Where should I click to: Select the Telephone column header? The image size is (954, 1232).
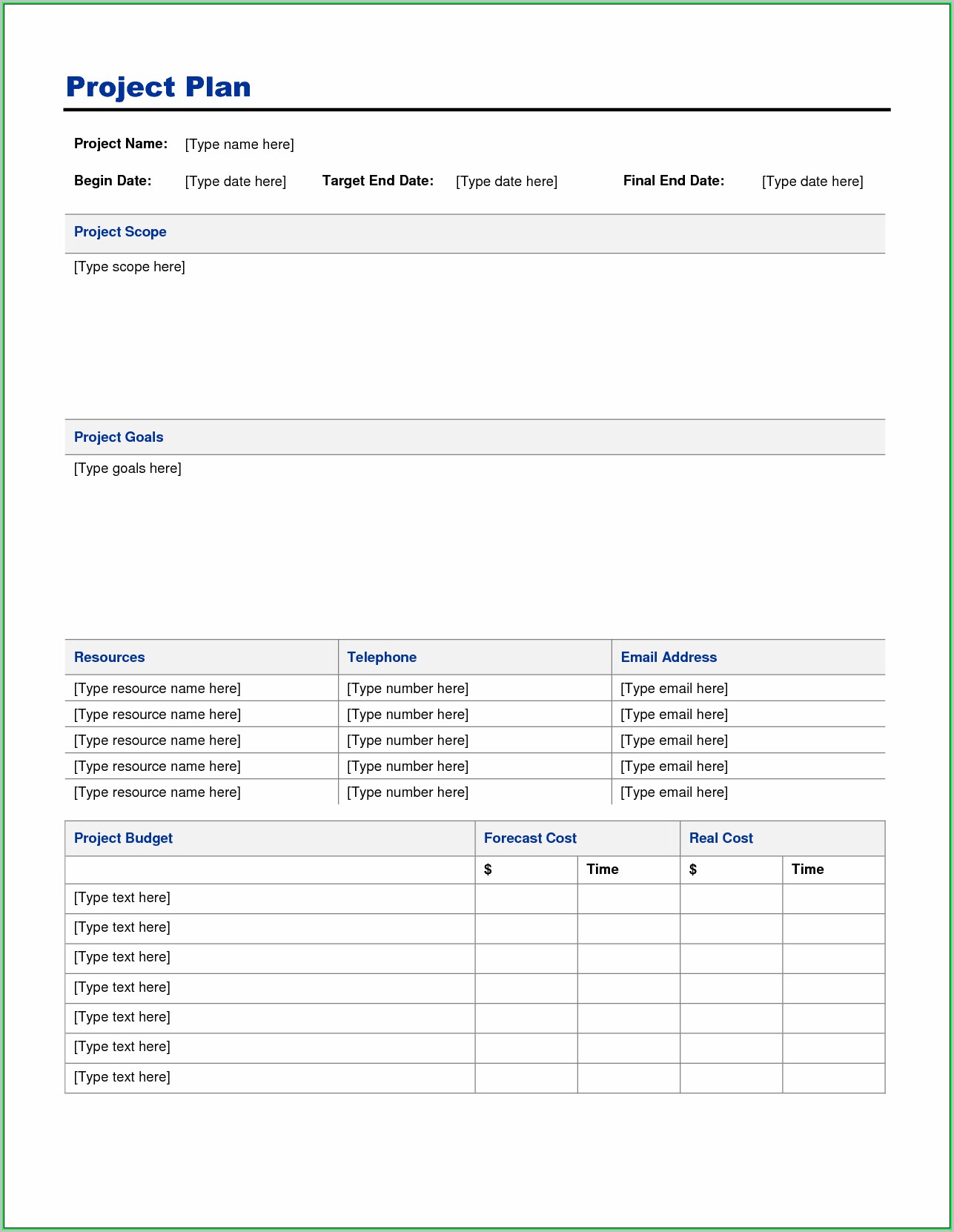pos(382,658)
